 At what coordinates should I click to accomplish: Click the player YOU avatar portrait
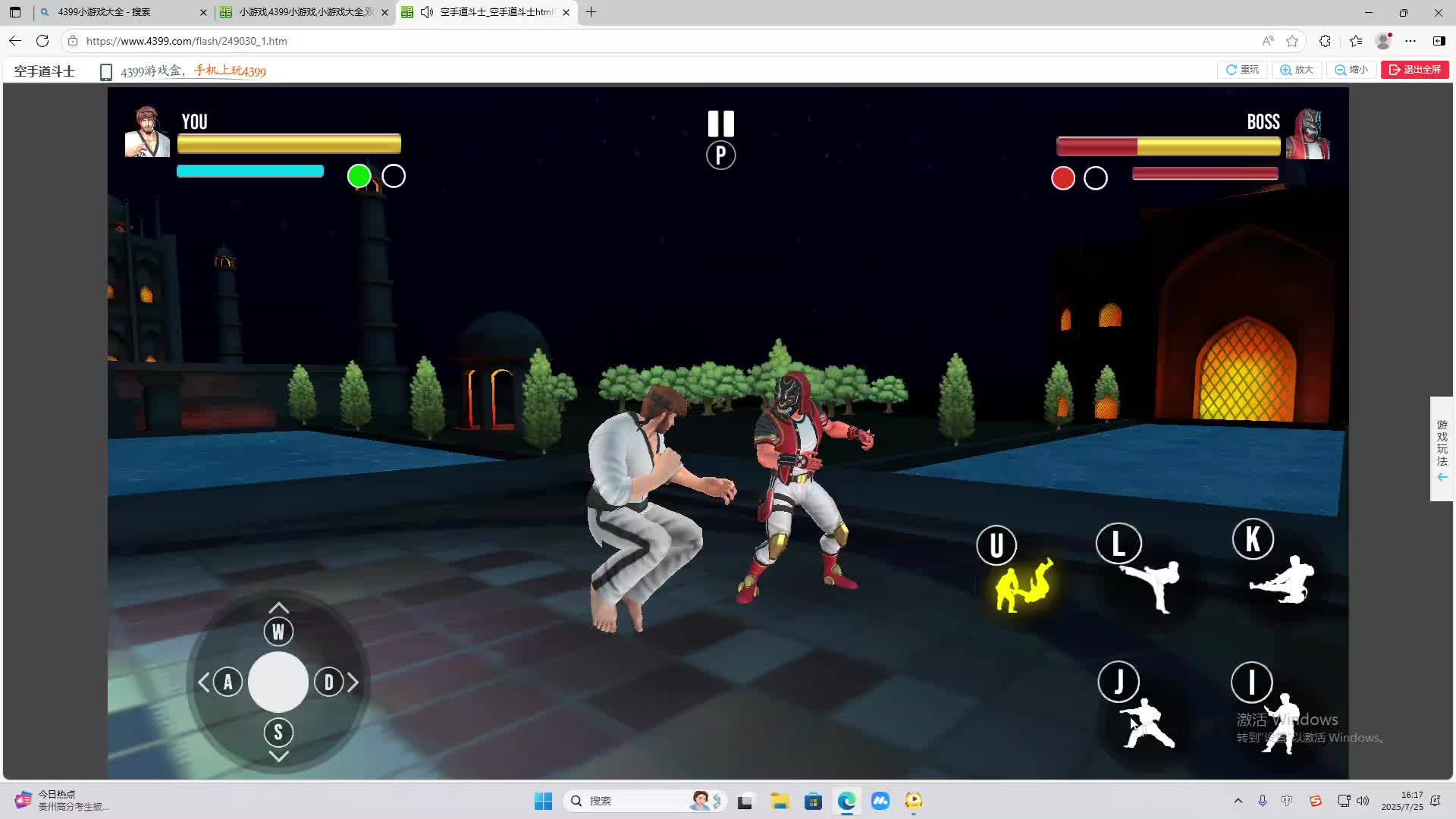pos(147,132)
